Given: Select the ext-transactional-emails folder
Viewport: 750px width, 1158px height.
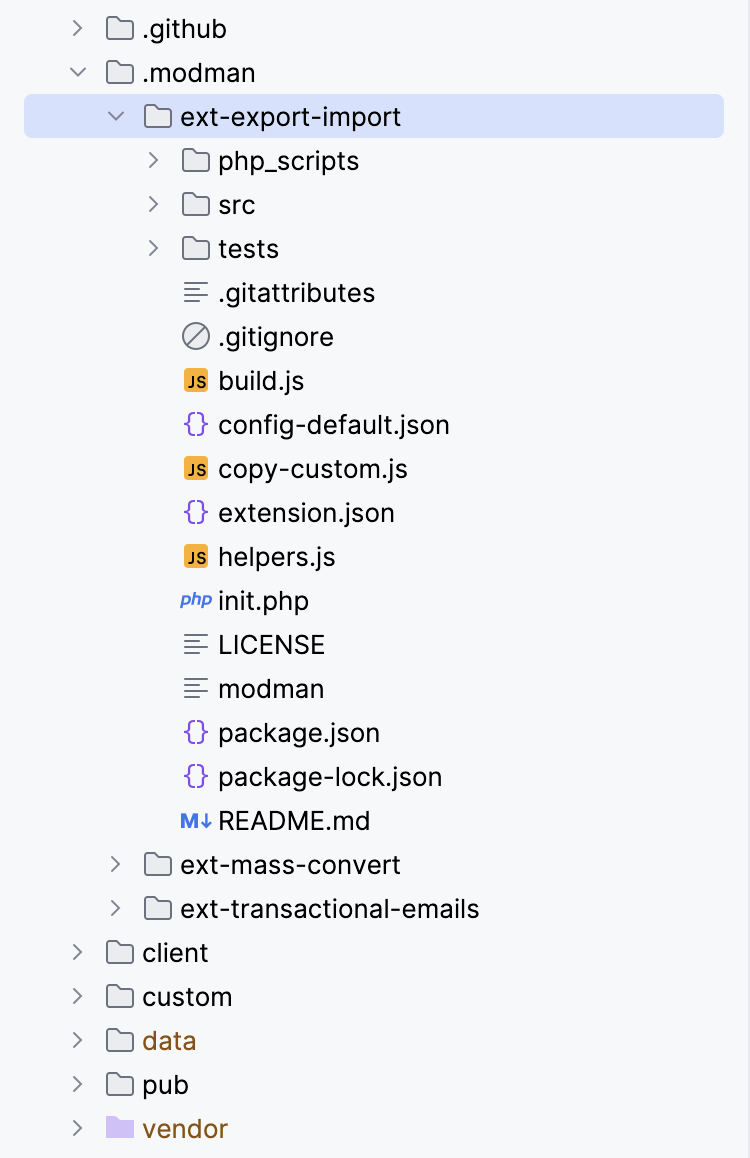Looking at the screenshot, I should tap(329, 909).
